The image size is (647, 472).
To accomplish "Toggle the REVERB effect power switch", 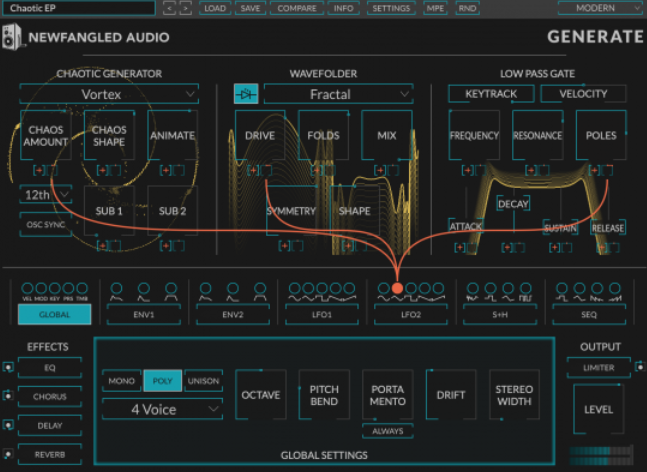I will pyautogui.click(x=8, y=454).
